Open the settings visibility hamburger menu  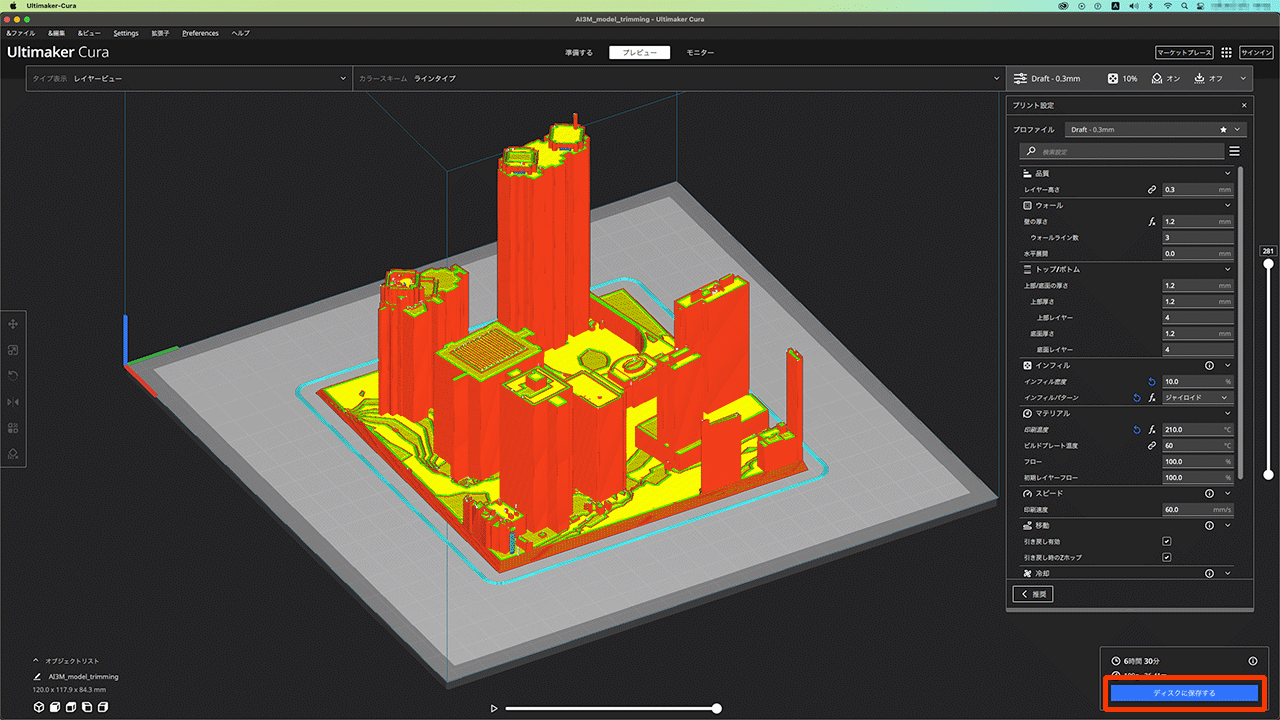(1234, 151)
